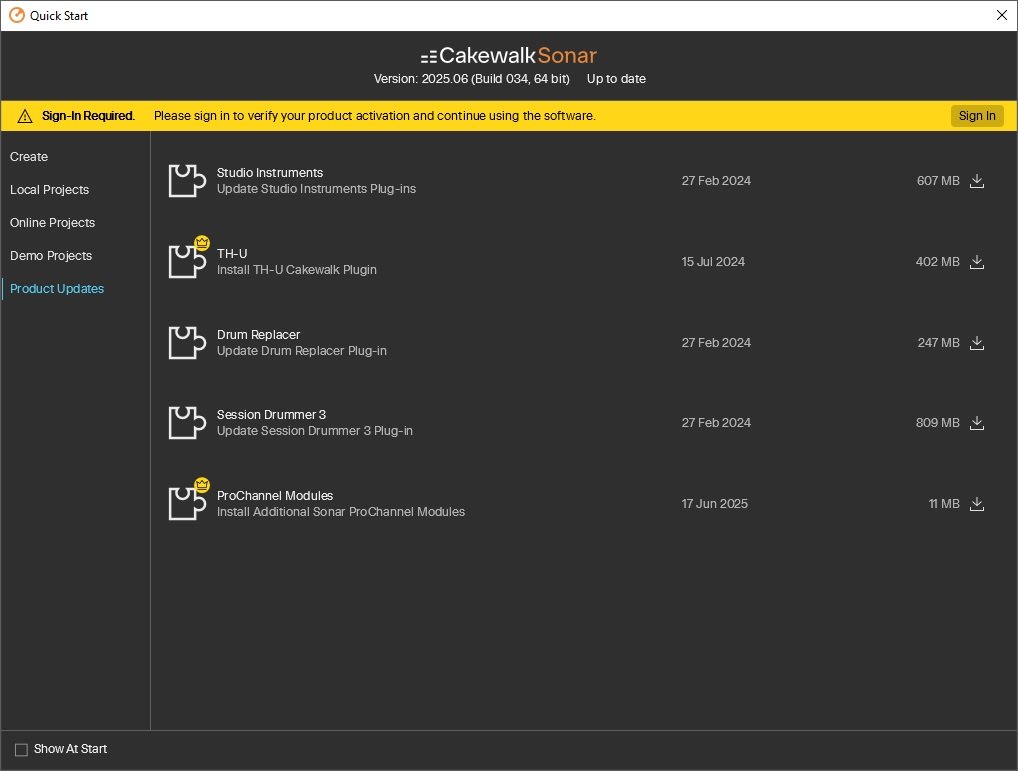Click the Drum Replacer puzzle icon
Image resolution: width=1018 pixels, height=771 pixels.
pyautogui.click(x=187, y=343)
